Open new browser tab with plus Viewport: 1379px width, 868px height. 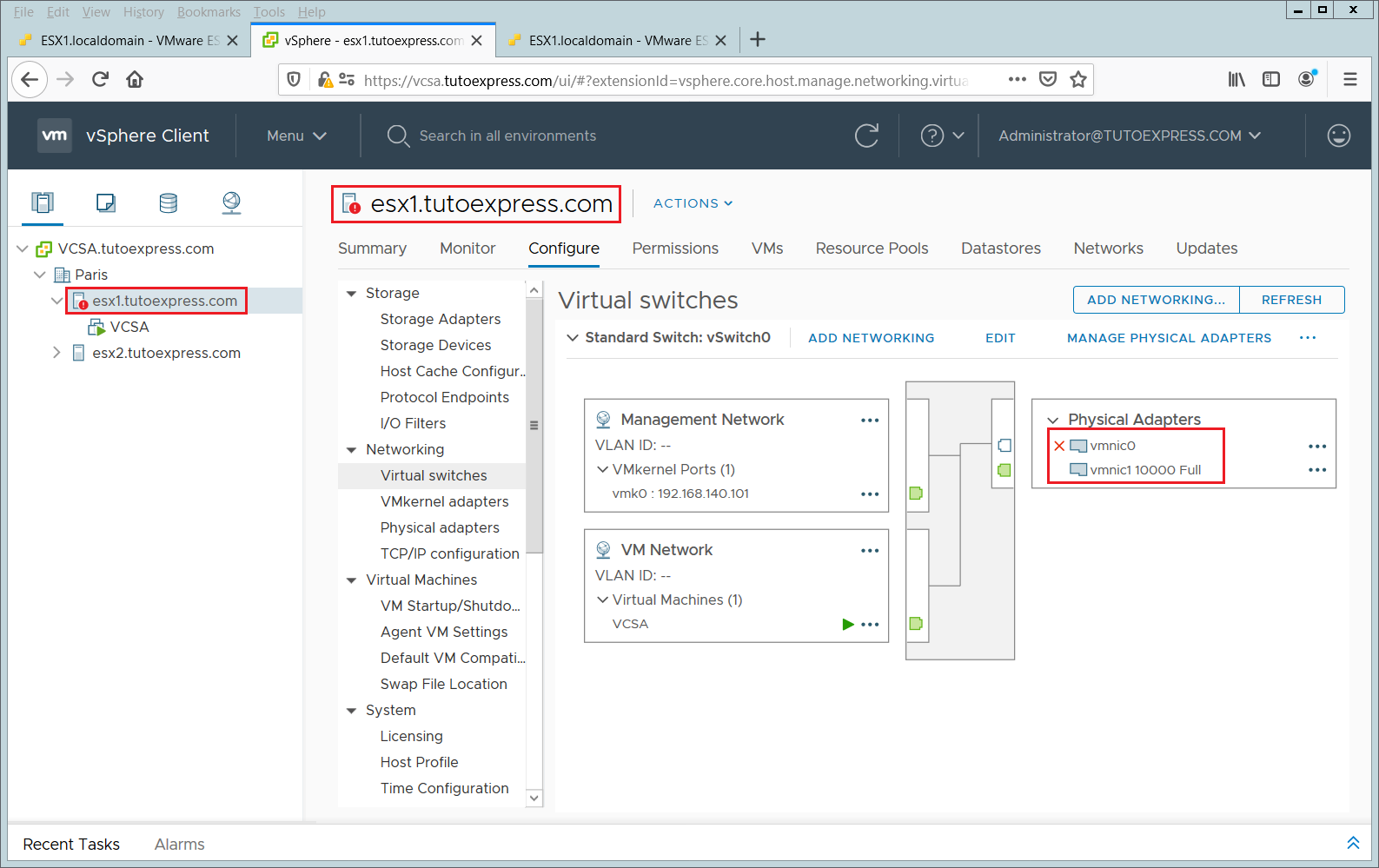point(758,39)
